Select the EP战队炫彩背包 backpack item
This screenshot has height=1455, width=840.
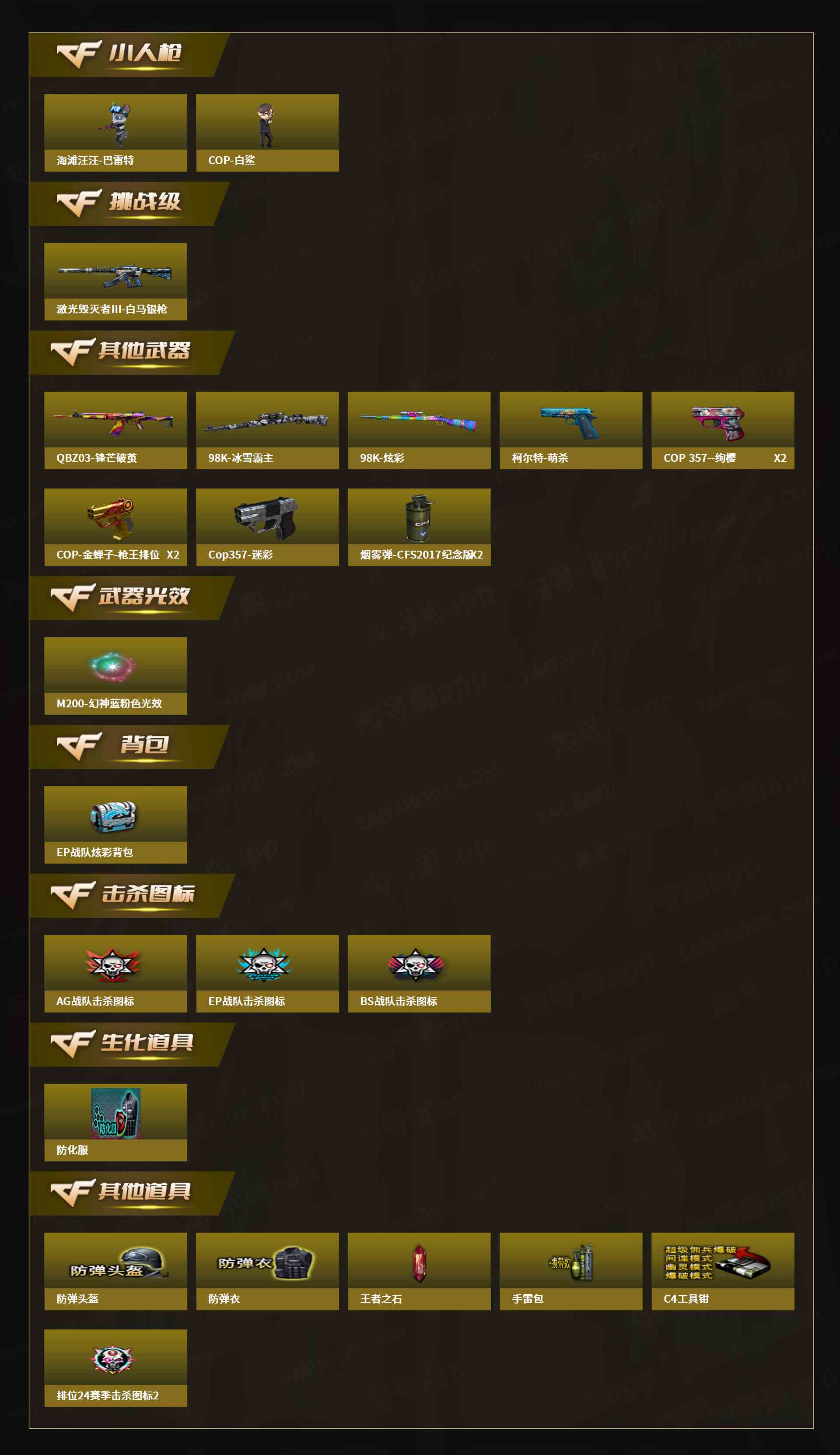point(115,825)
